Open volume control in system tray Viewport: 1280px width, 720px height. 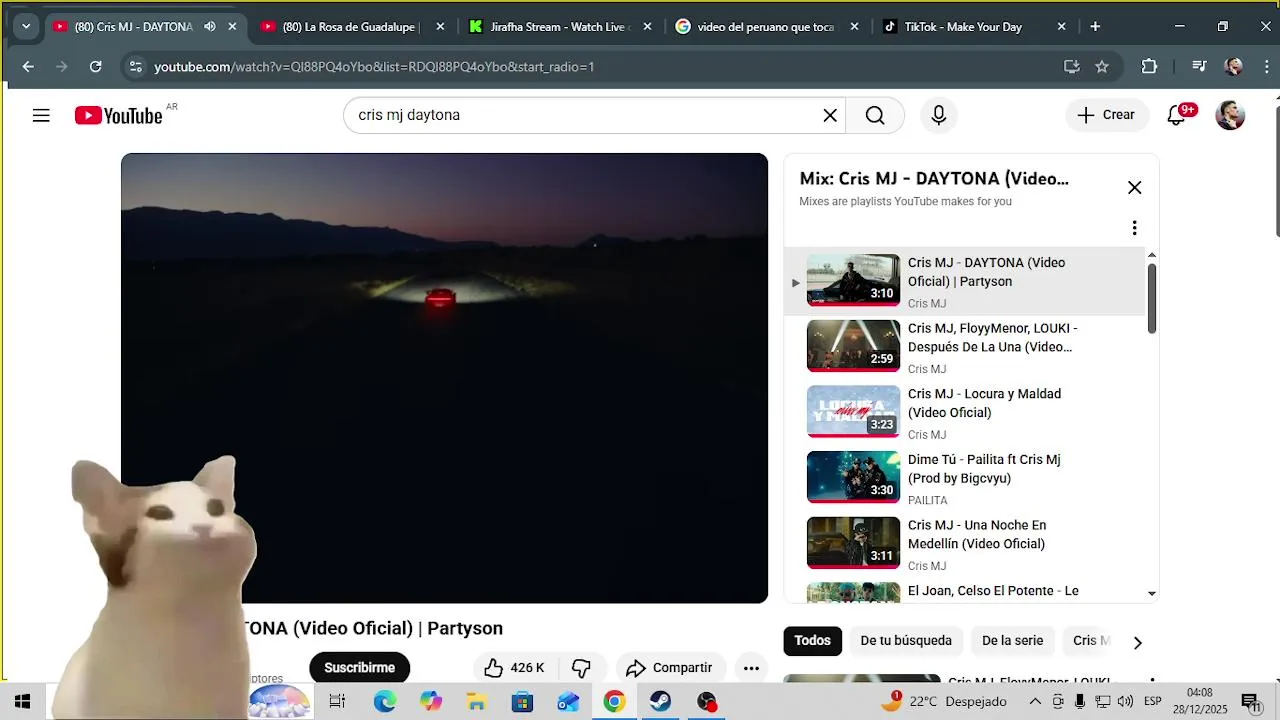tap(1125, 702)
